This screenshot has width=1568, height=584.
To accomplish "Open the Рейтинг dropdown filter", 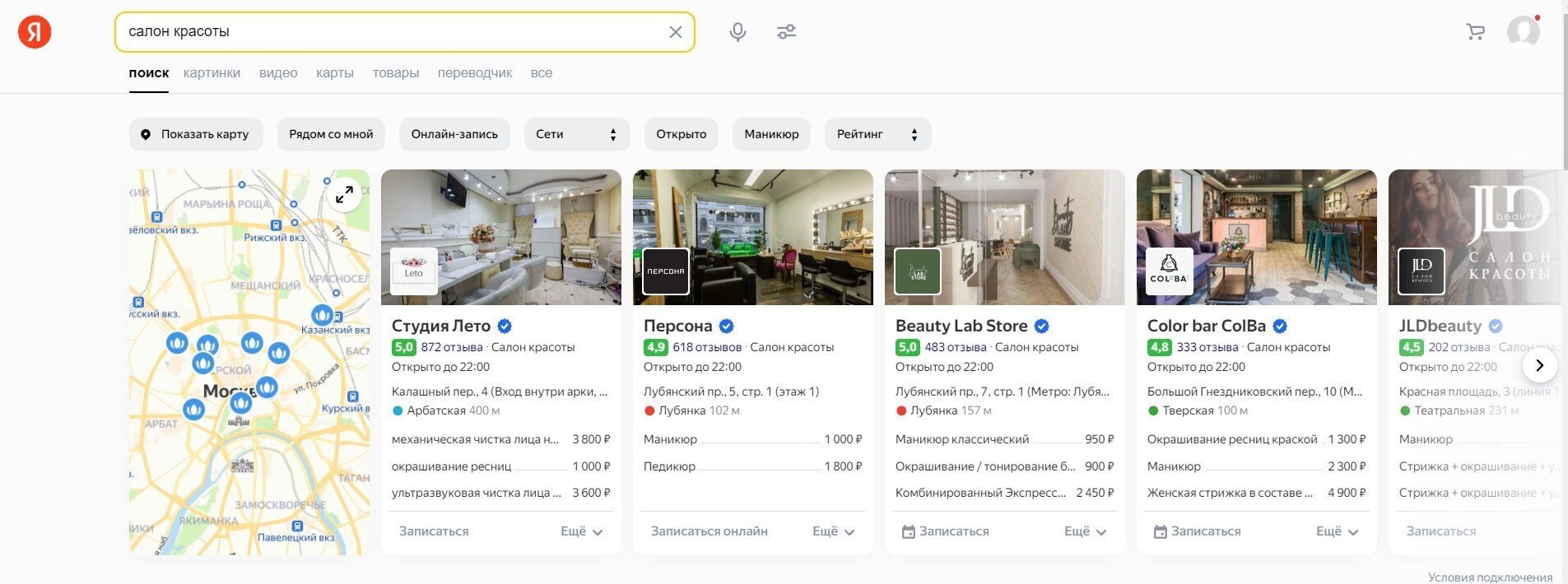I will [877, 134].
